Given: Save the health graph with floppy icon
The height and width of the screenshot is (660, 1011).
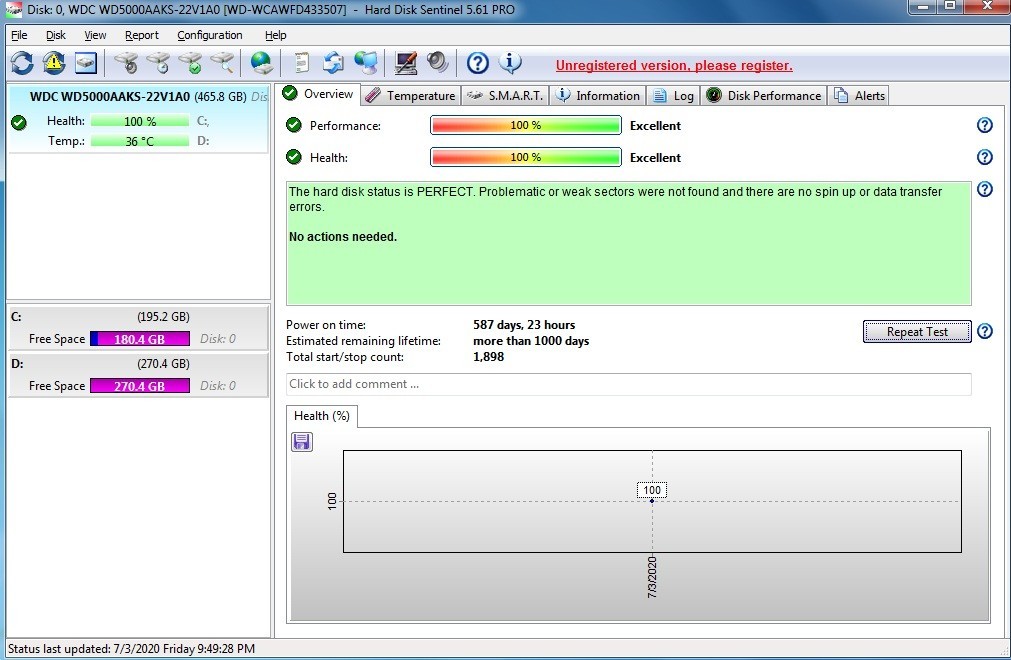Looking at the screenshot, I should point(302,442).
